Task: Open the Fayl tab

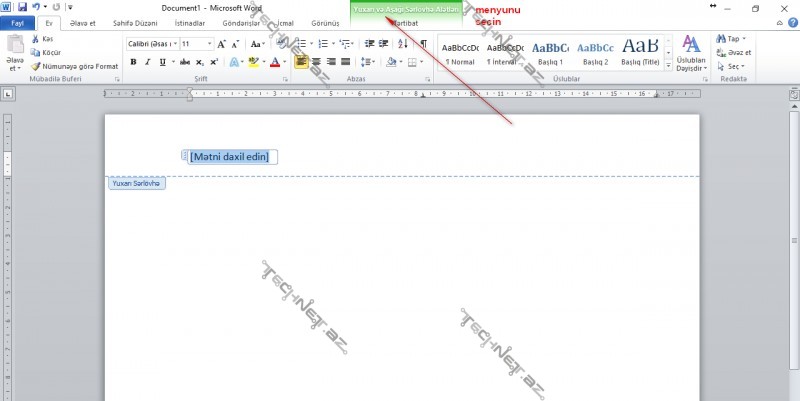Action: (x=17, y=23)
